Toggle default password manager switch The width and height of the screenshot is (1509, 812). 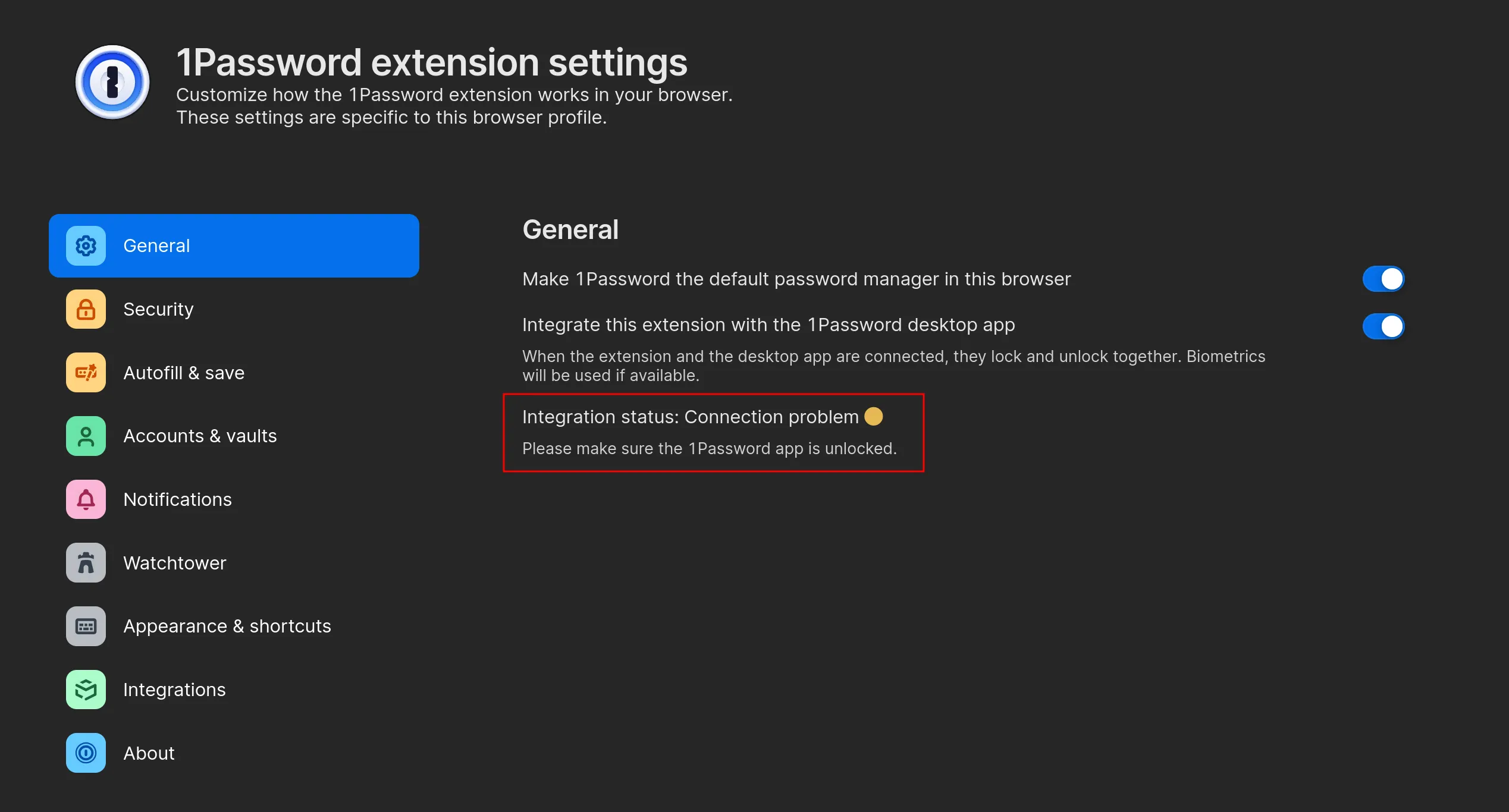1383,279
